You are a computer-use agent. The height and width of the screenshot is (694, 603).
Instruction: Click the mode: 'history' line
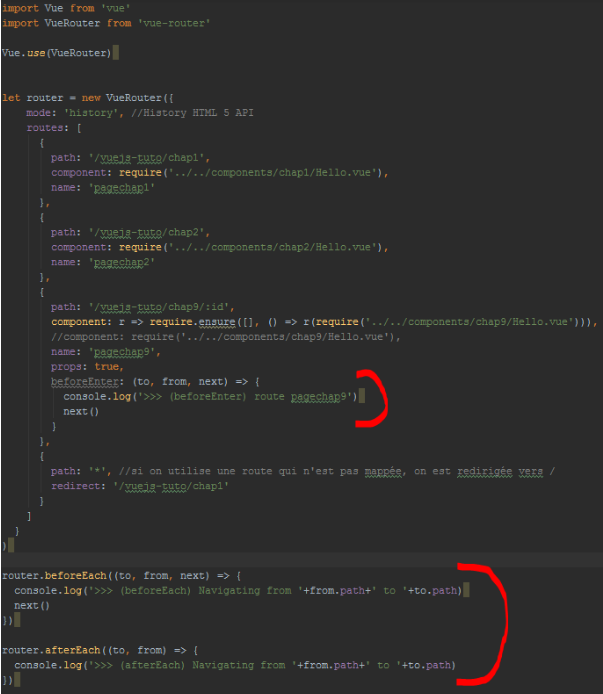(x=140, y=113)
